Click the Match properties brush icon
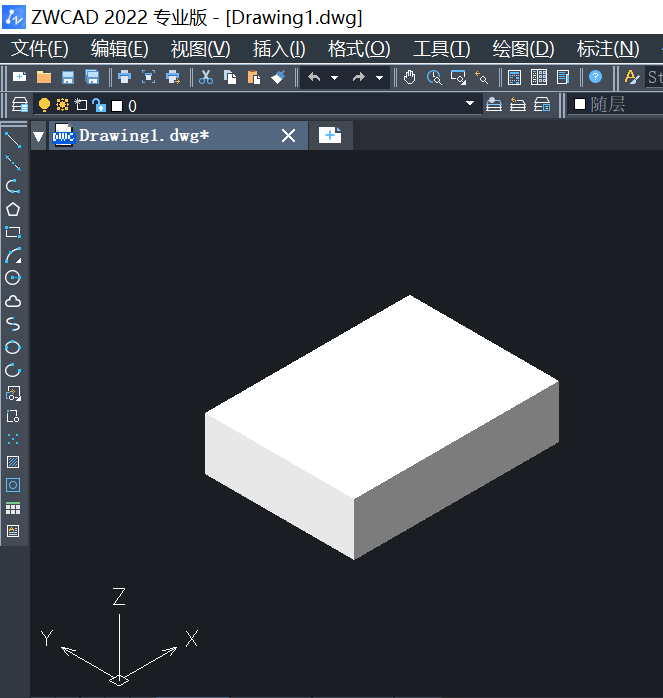Image resolution: width=663 pixels, height=698 pixels. pyautogui.click(x=278, y=77)
